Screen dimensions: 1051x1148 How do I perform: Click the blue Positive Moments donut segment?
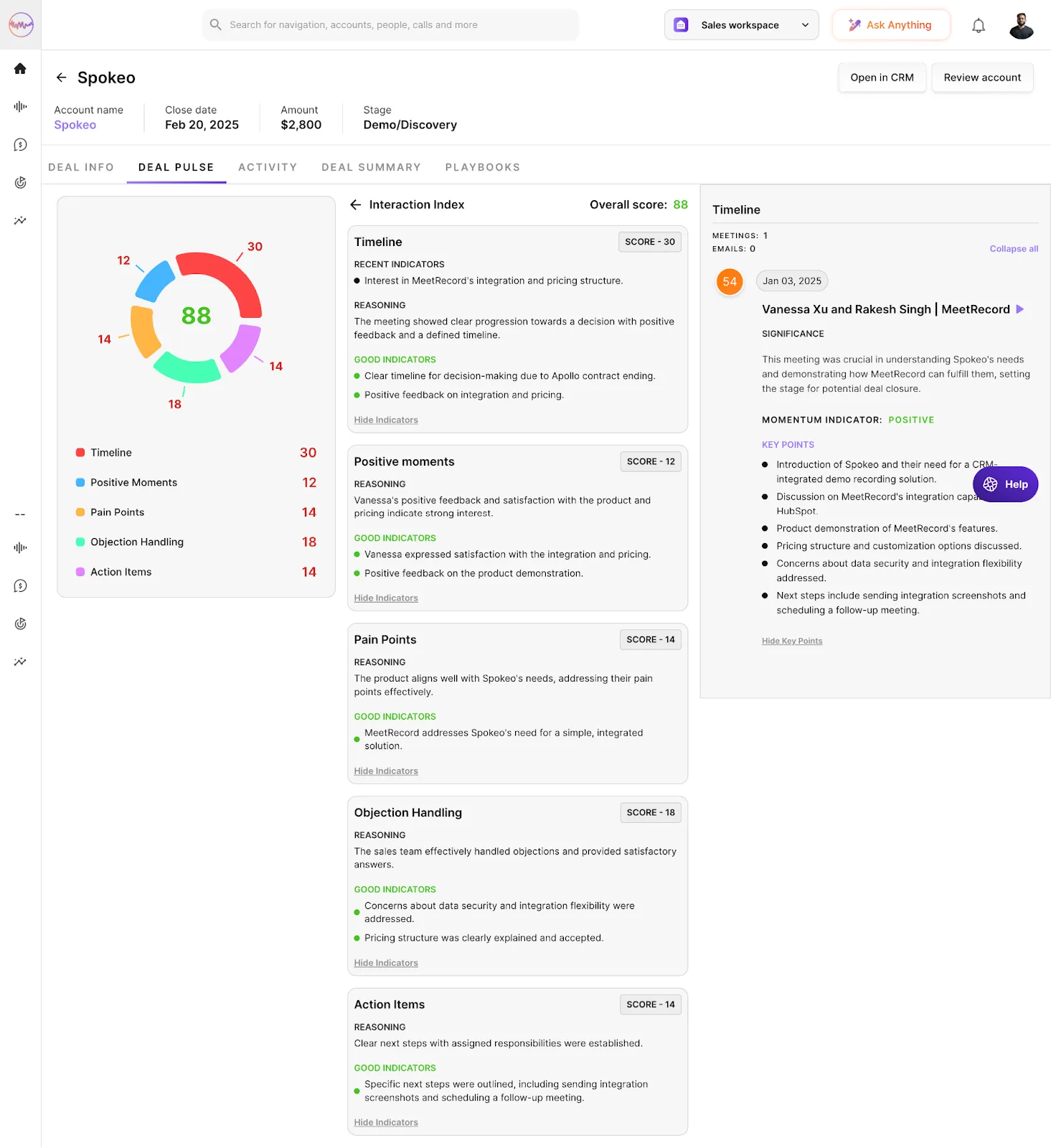coord(154,282)
